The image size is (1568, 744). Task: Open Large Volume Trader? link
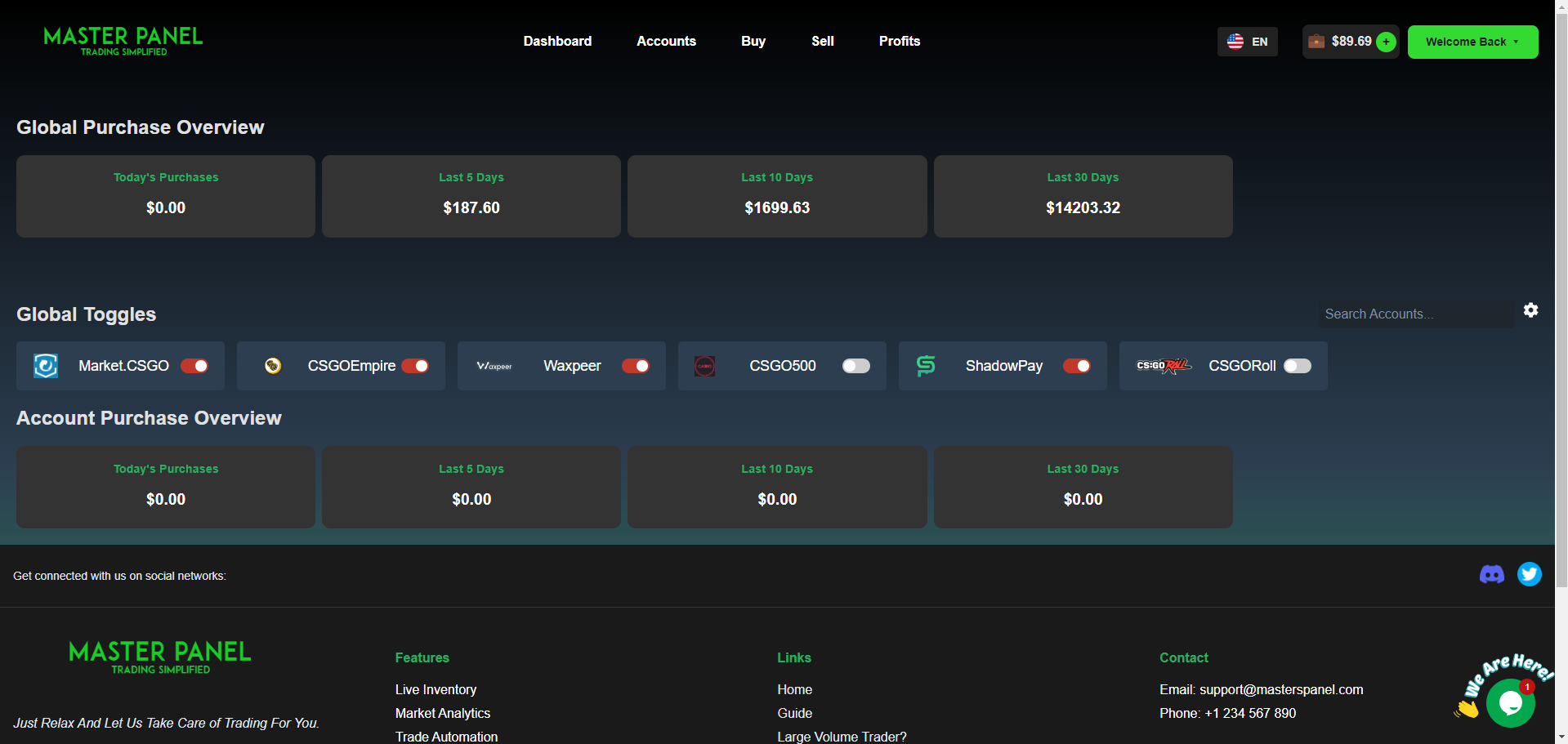pyautogui.click(x=842, y=737)
